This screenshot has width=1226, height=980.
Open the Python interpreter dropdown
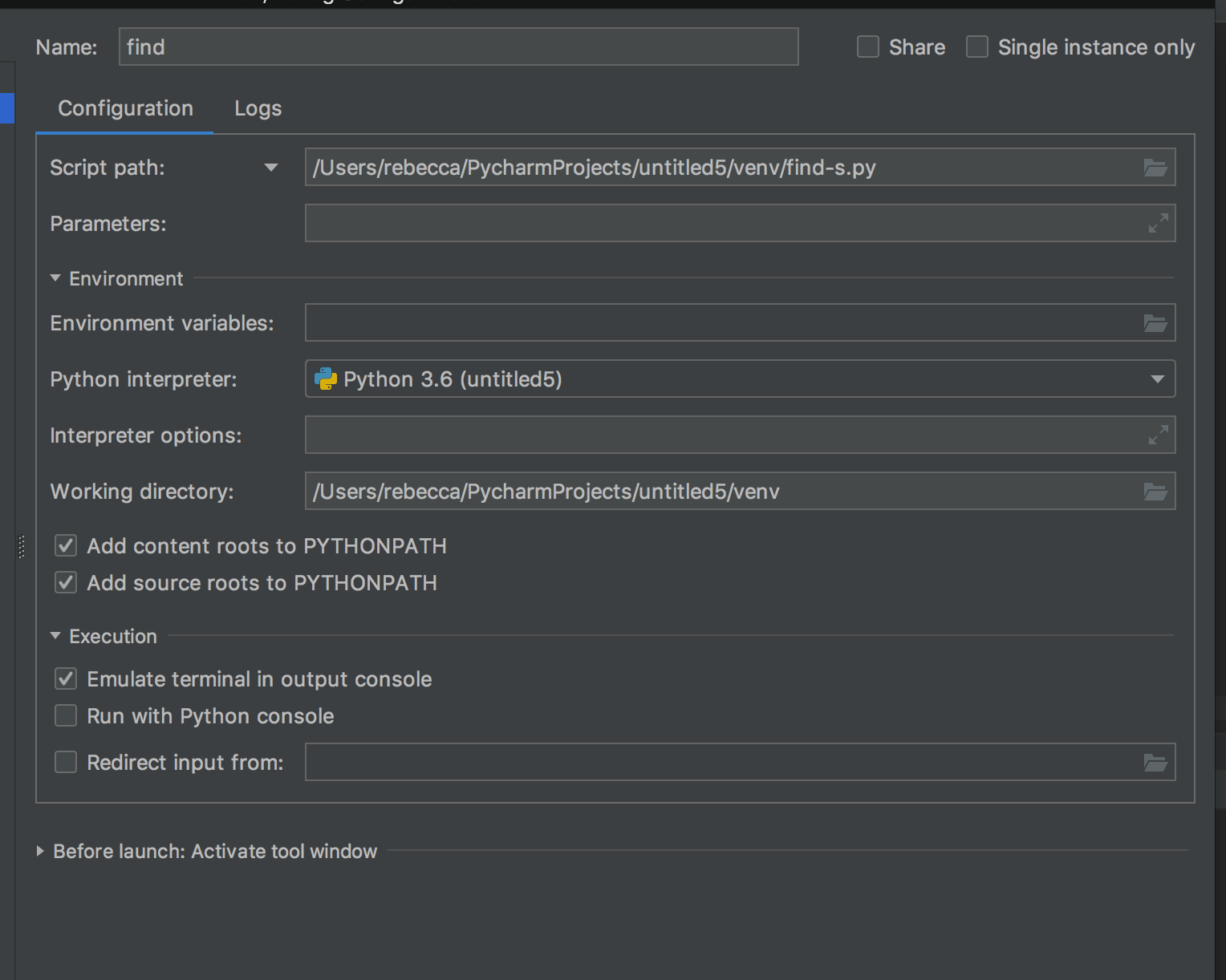coord(1157,379)
